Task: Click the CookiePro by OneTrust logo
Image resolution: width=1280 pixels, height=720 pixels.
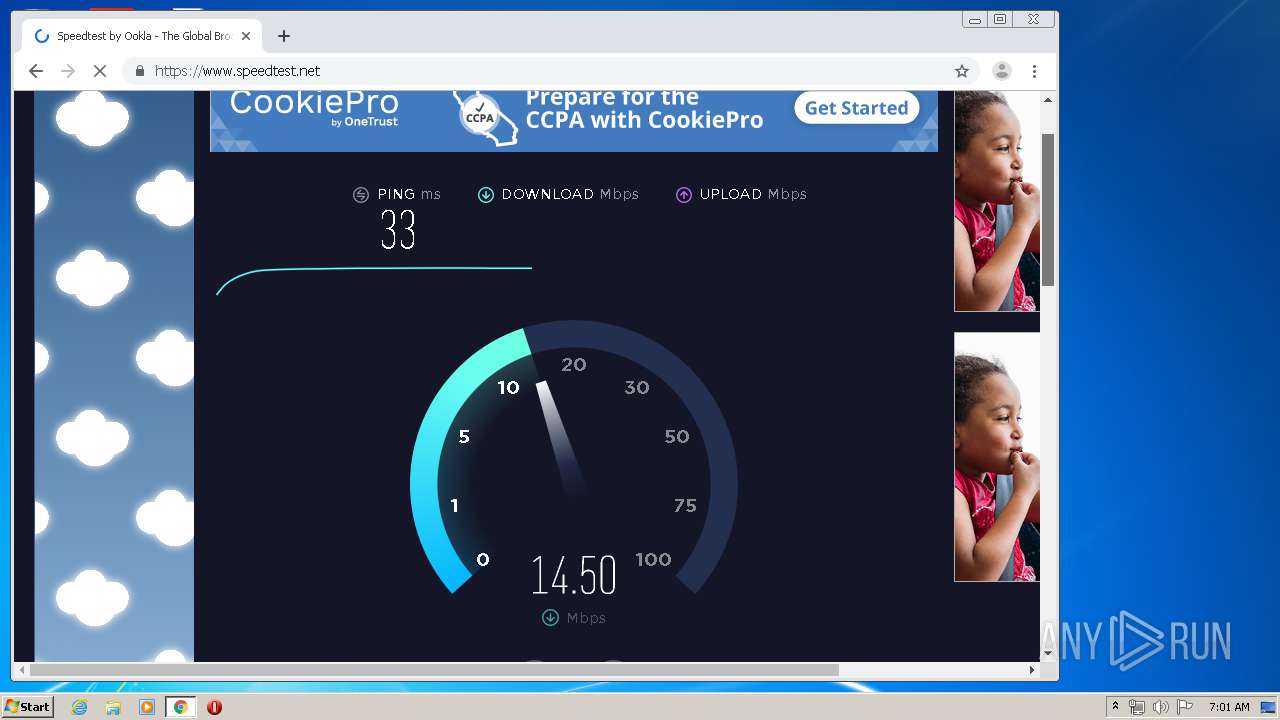Action: [314, 108]
